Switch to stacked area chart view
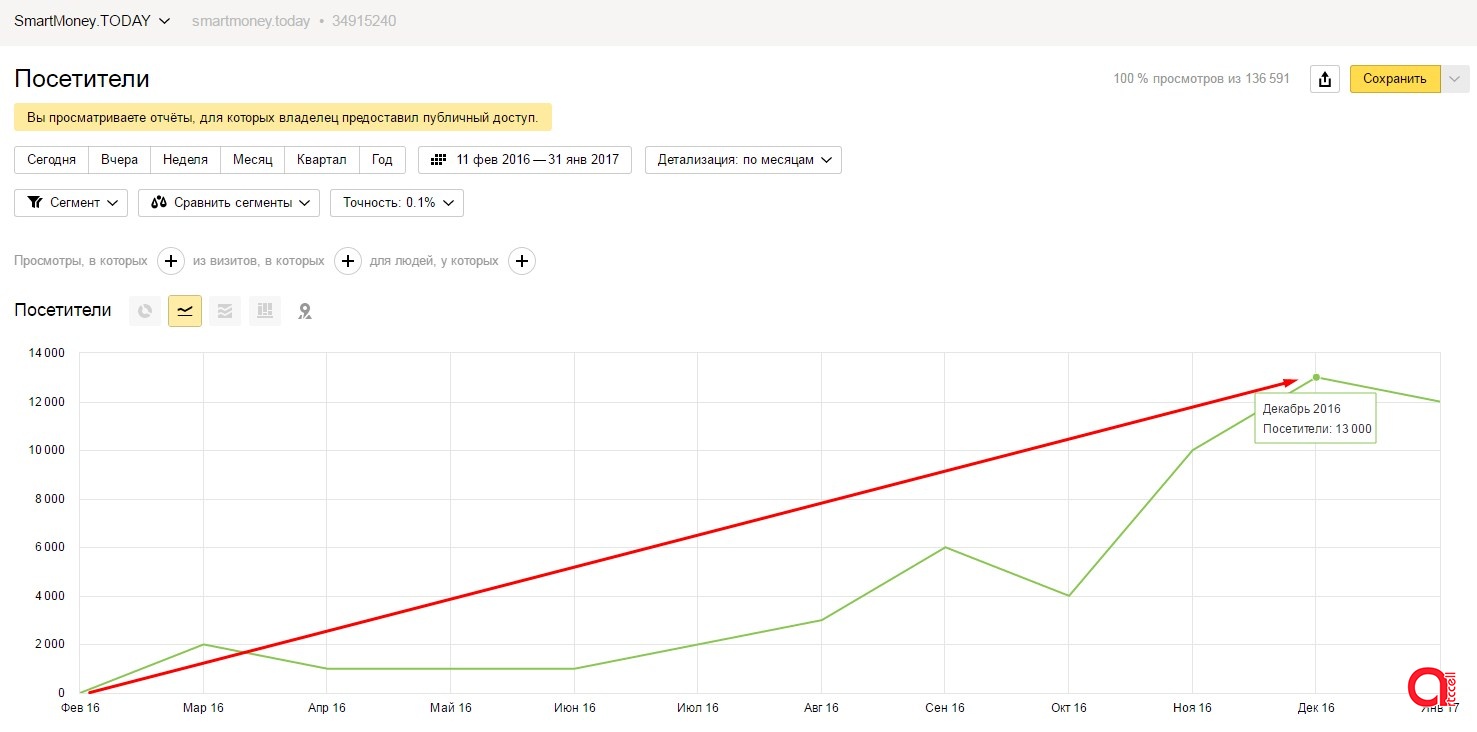 coord(225,311)
